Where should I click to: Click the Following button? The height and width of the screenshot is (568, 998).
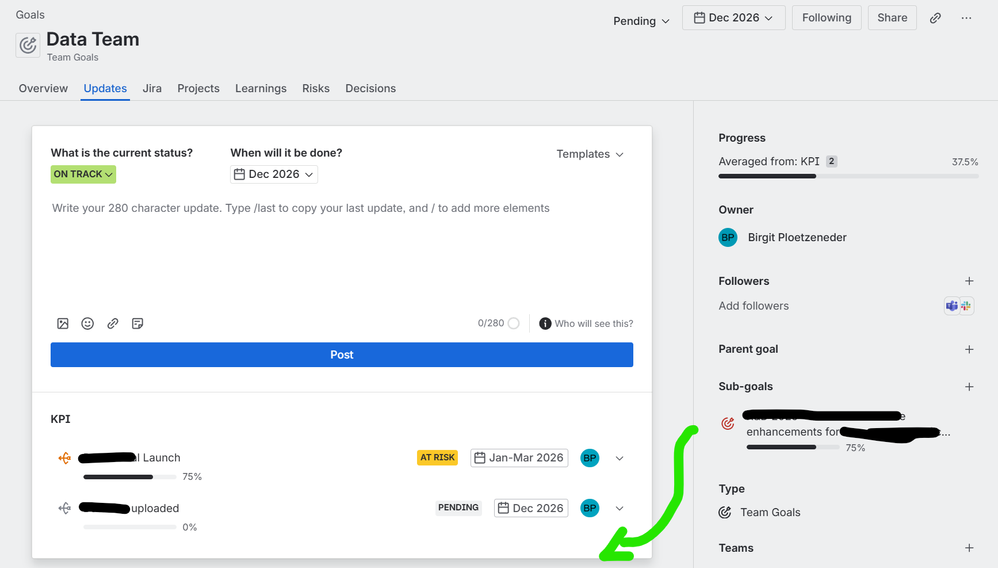click(827, 18)
